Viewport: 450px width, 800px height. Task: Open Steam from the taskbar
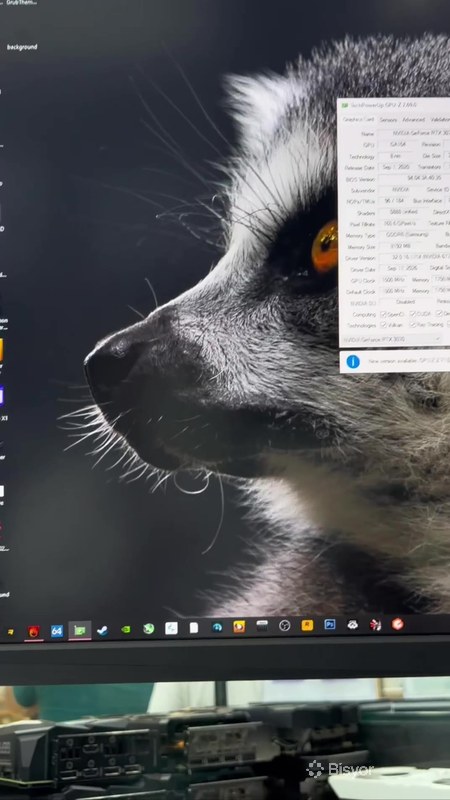pos(103,631)
